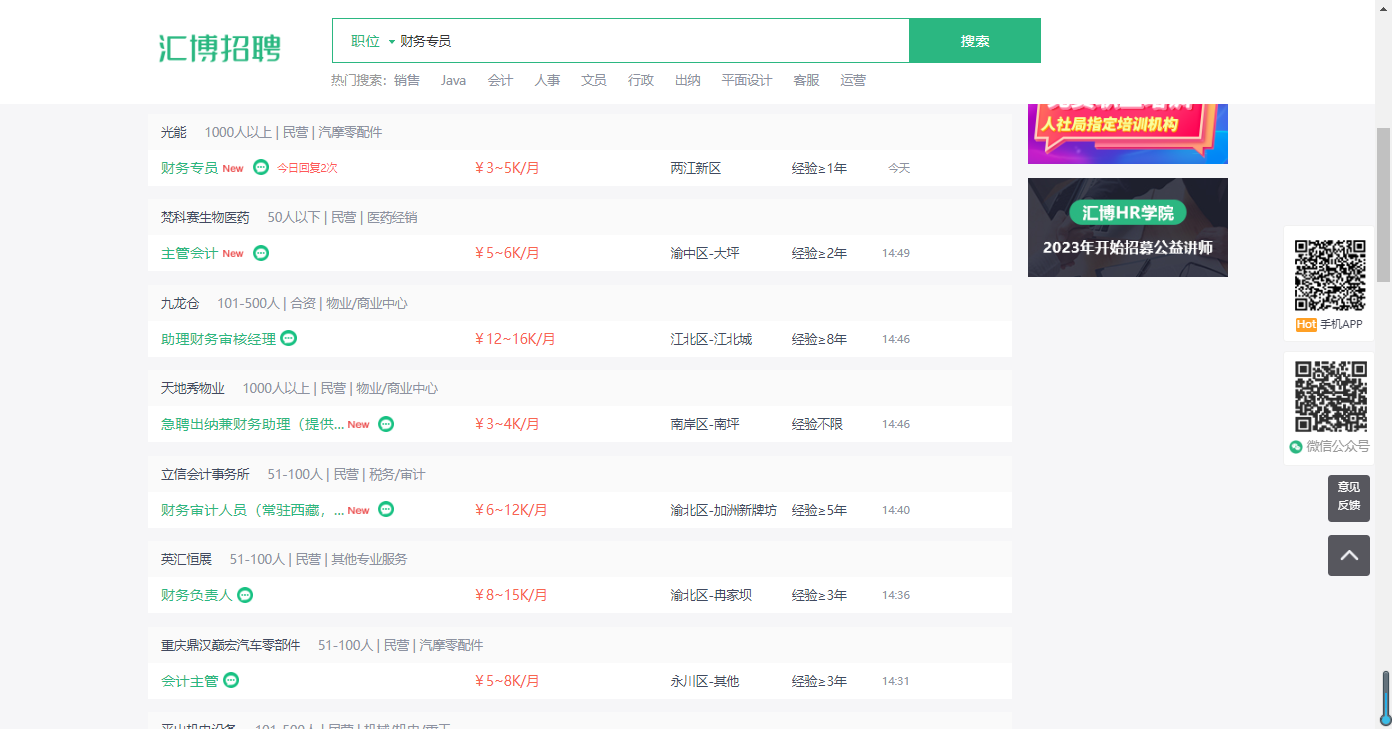Select hot search 运营
This screenshot has height=729, width=1392.
(853, 80)
